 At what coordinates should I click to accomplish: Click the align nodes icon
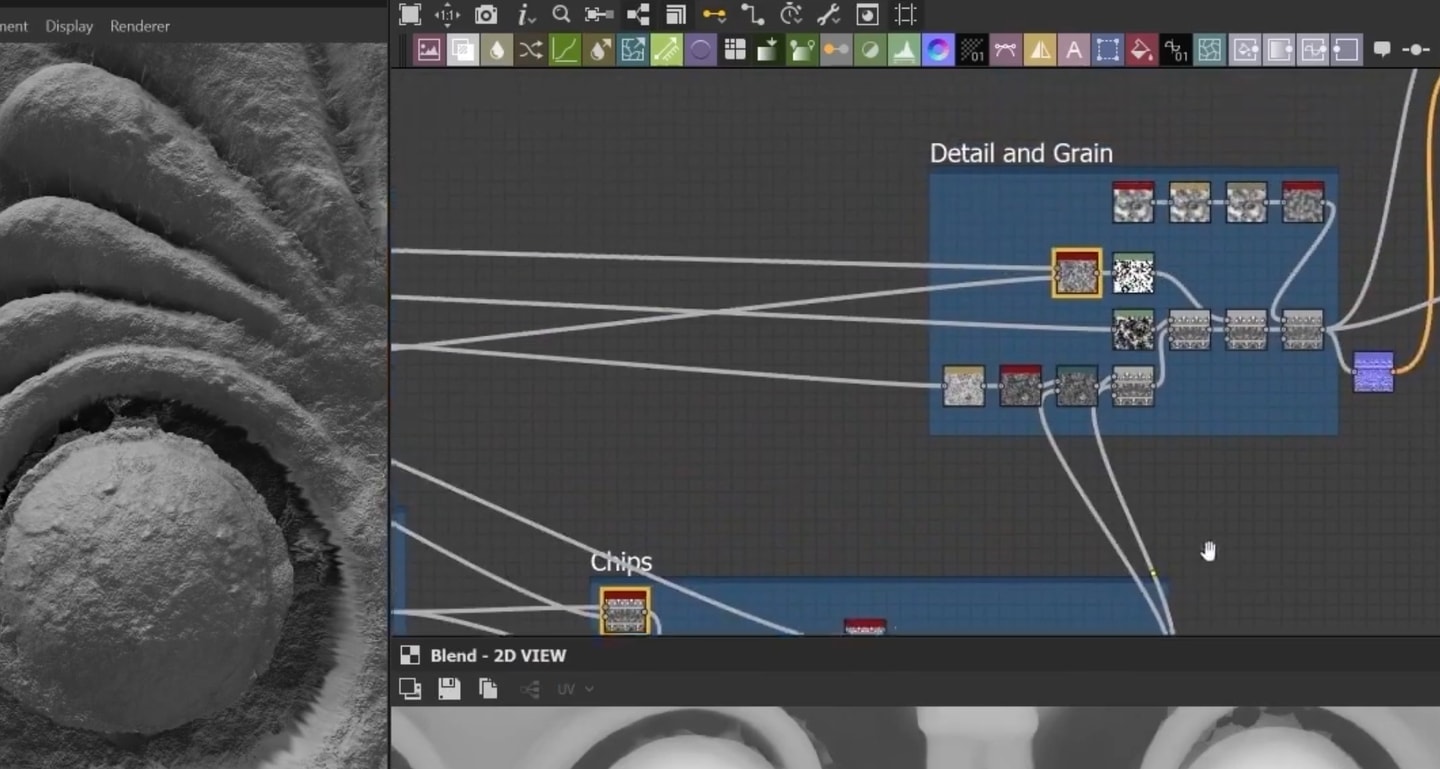(599, 14)
